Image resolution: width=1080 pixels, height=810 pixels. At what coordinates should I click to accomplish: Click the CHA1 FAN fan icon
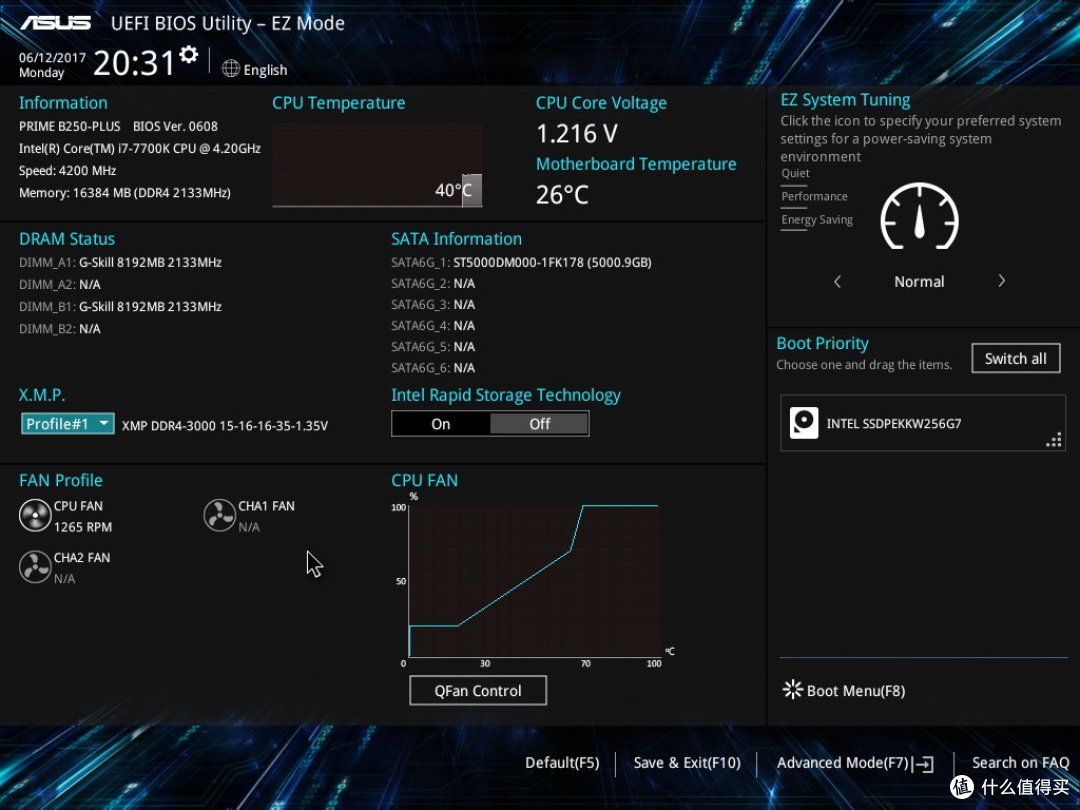pyautogui.click(x=220, y=516)
